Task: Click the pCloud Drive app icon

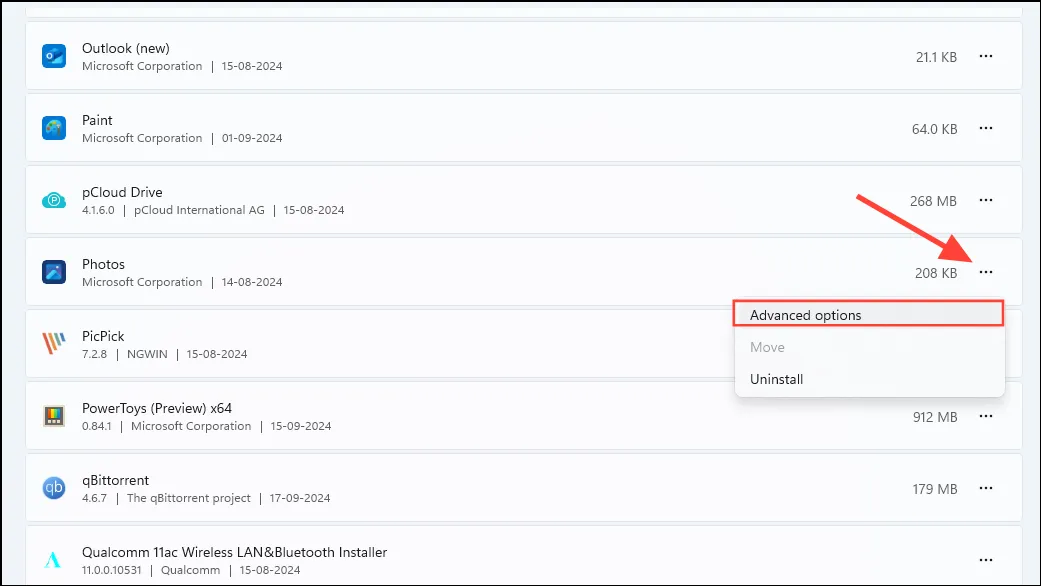Action: pyautogui.click(x=54, y=200)
